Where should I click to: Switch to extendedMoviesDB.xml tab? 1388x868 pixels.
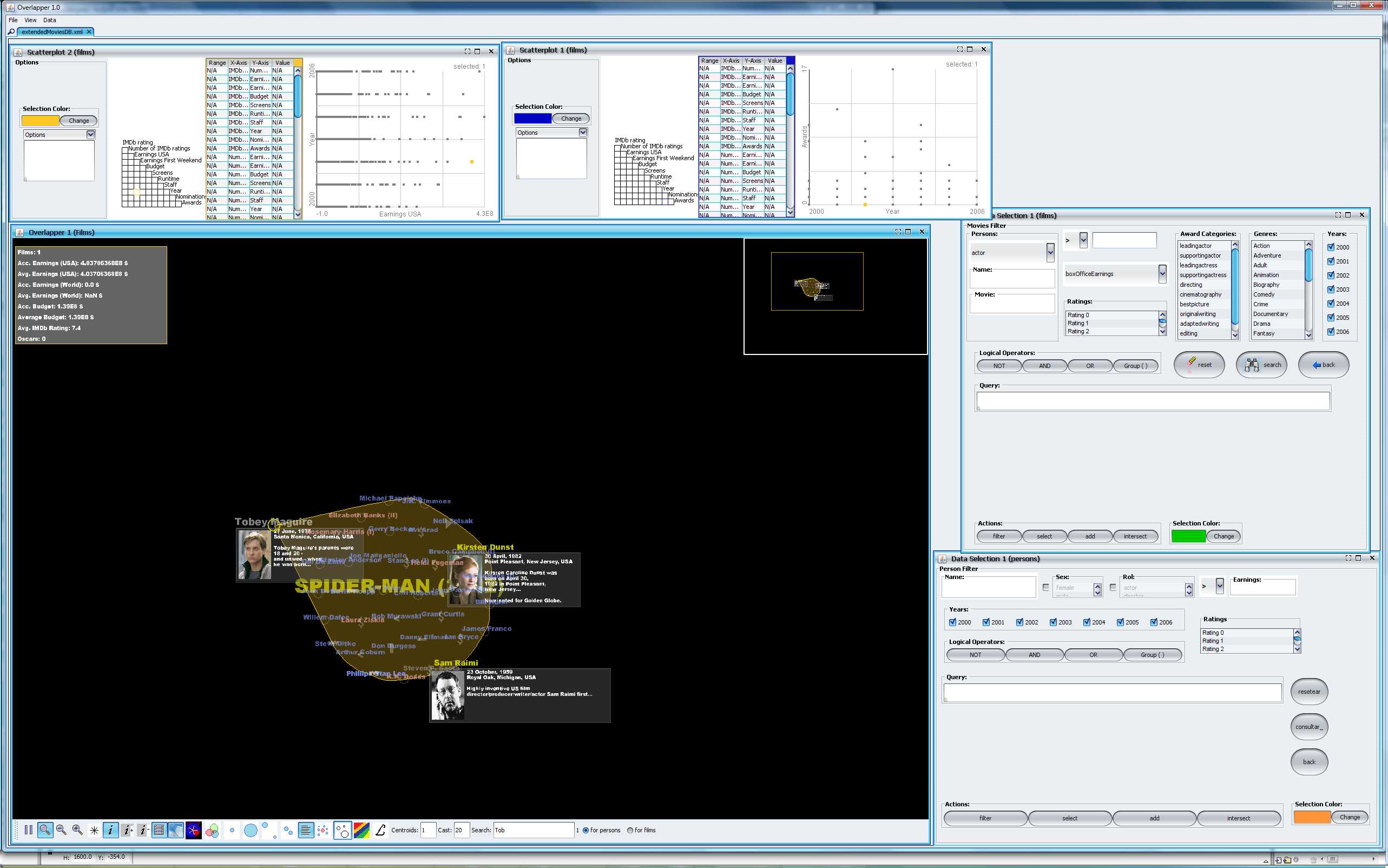point(52,32)
